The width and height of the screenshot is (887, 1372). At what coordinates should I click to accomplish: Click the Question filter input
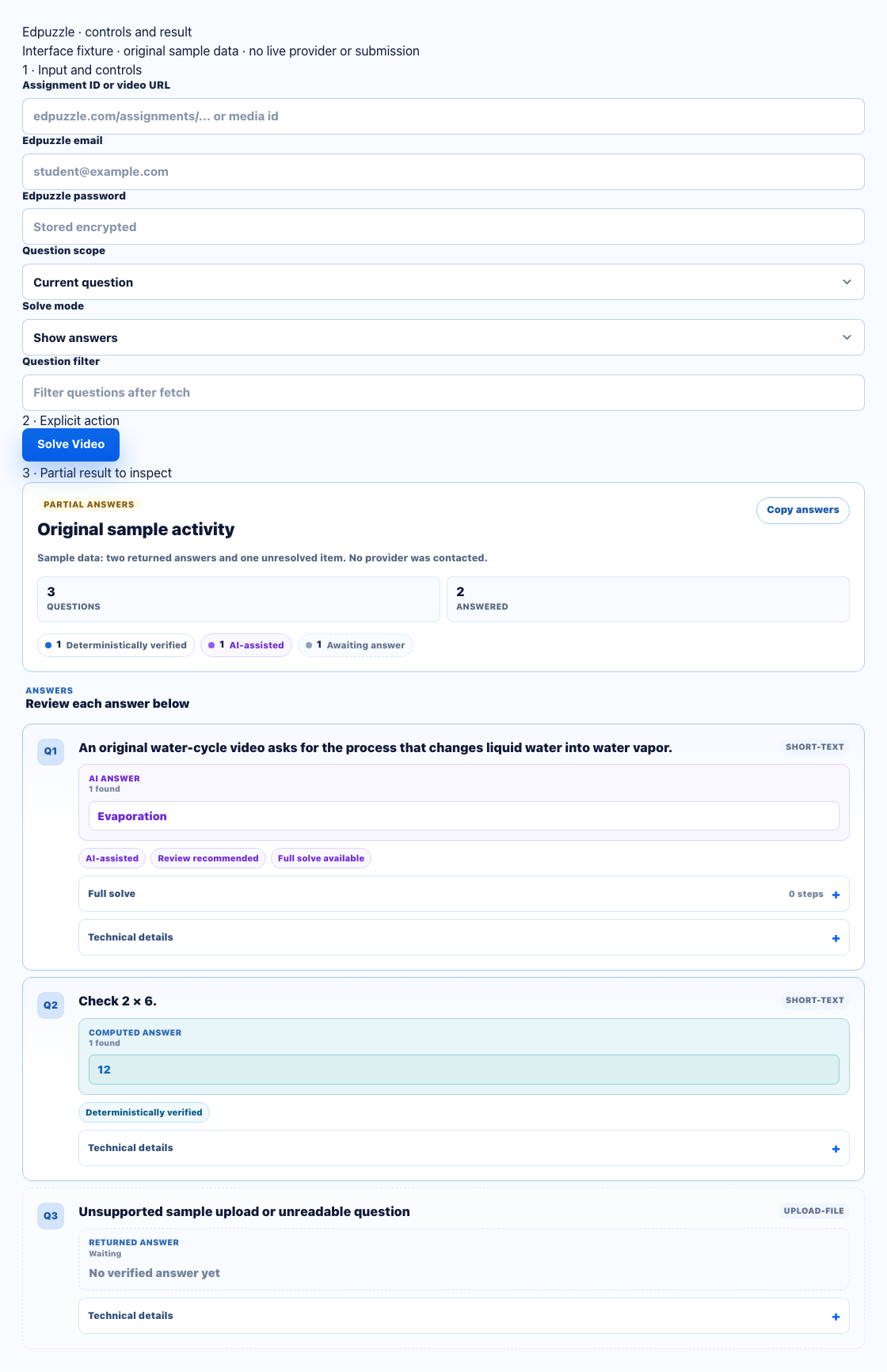[x=443, y=393]
